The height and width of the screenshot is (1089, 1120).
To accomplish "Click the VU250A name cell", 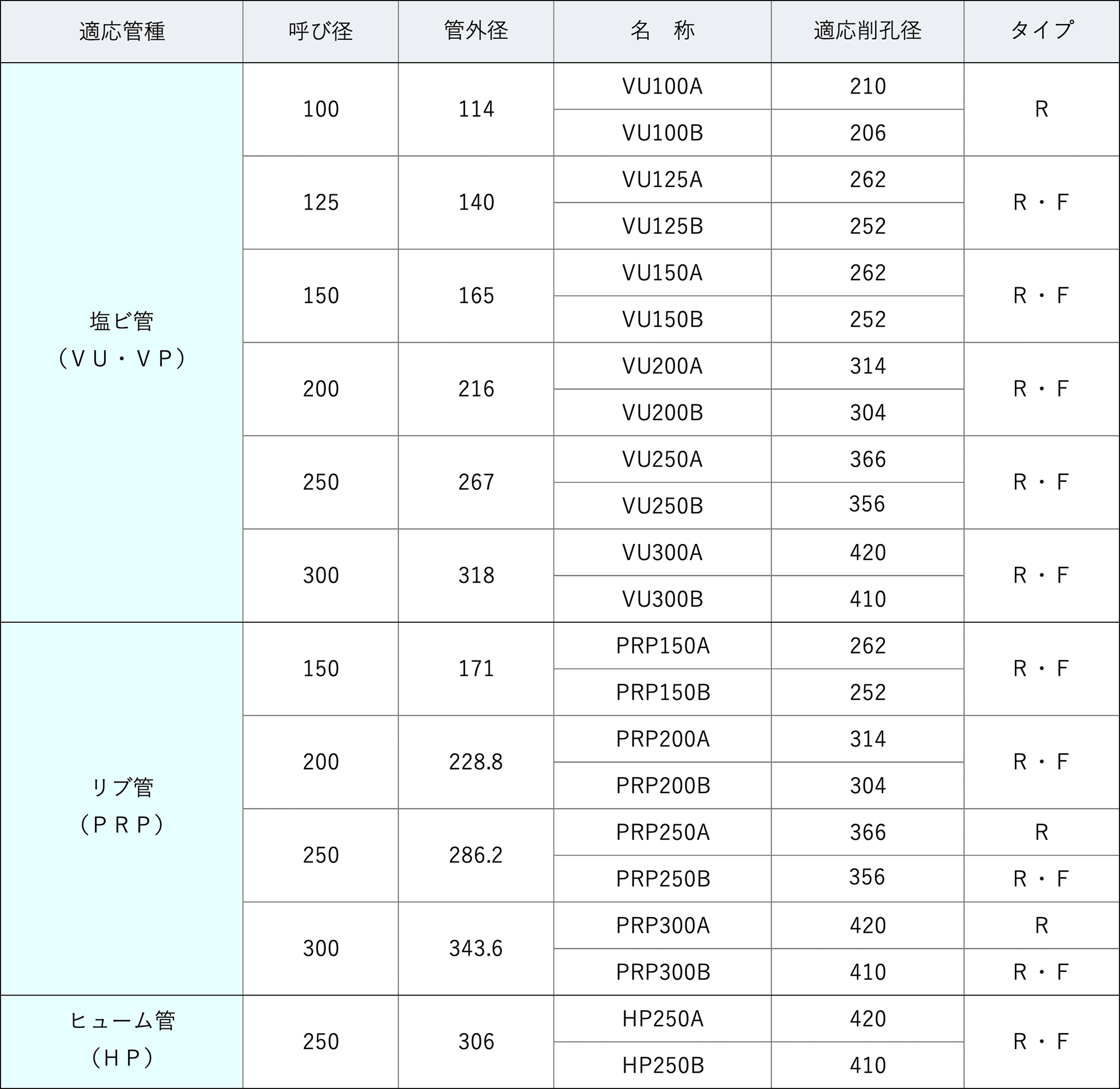I will coord(662,459).
